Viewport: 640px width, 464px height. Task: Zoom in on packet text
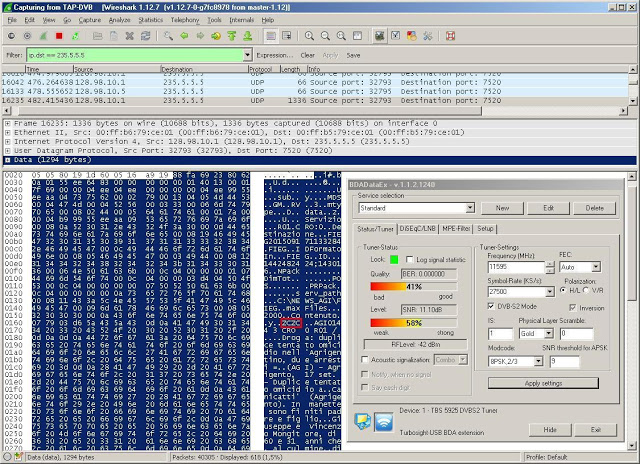coord(309,36)
